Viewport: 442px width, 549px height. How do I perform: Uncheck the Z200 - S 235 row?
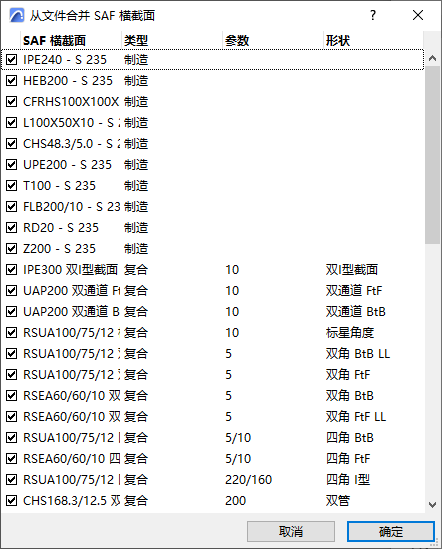point(12,249)
